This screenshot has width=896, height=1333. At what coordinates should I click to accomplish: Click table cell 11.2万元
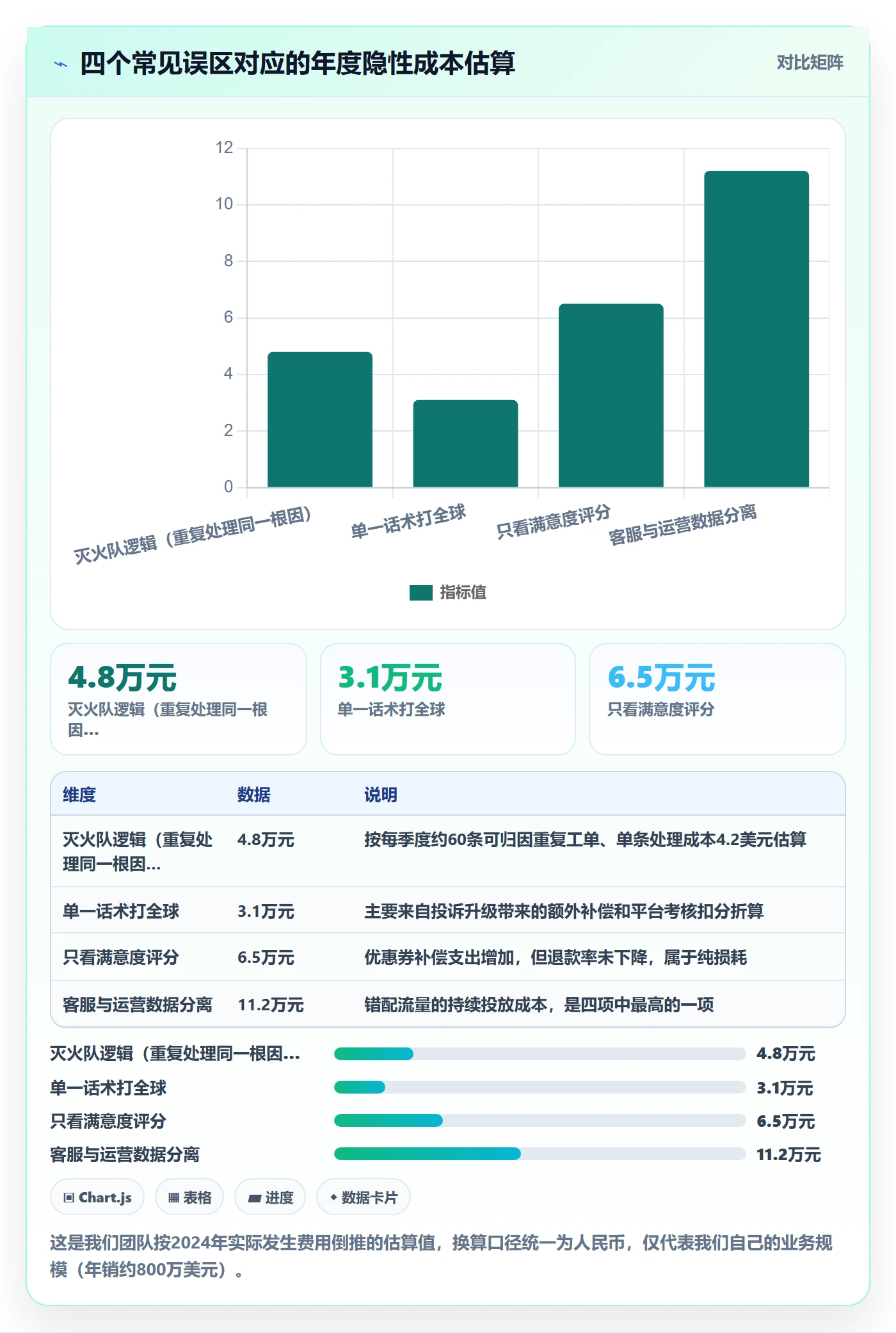coord(271,1005)
